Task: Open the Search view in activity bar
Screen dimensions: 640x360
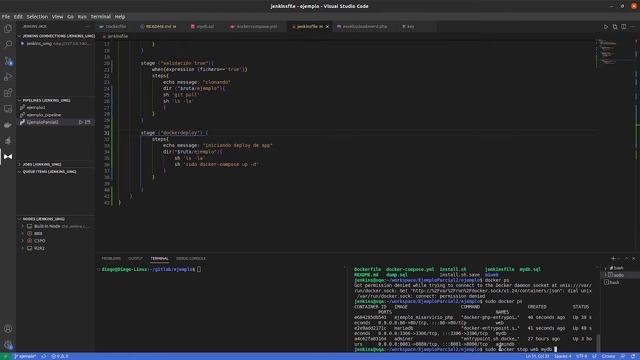Action: 8,44
